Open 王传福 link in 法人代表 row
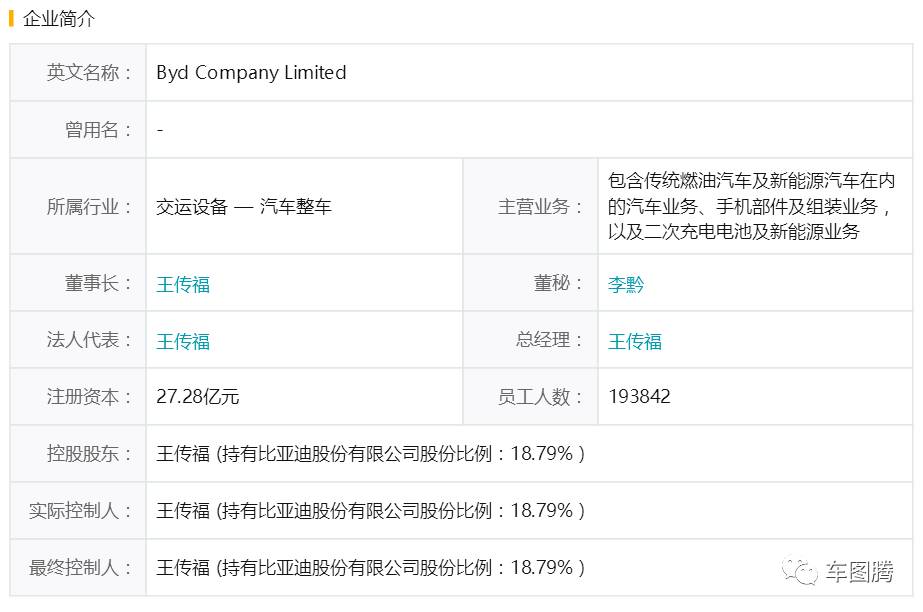Image resolution: width=923 pixels, height=612 pixels. (x=183, y=341)
